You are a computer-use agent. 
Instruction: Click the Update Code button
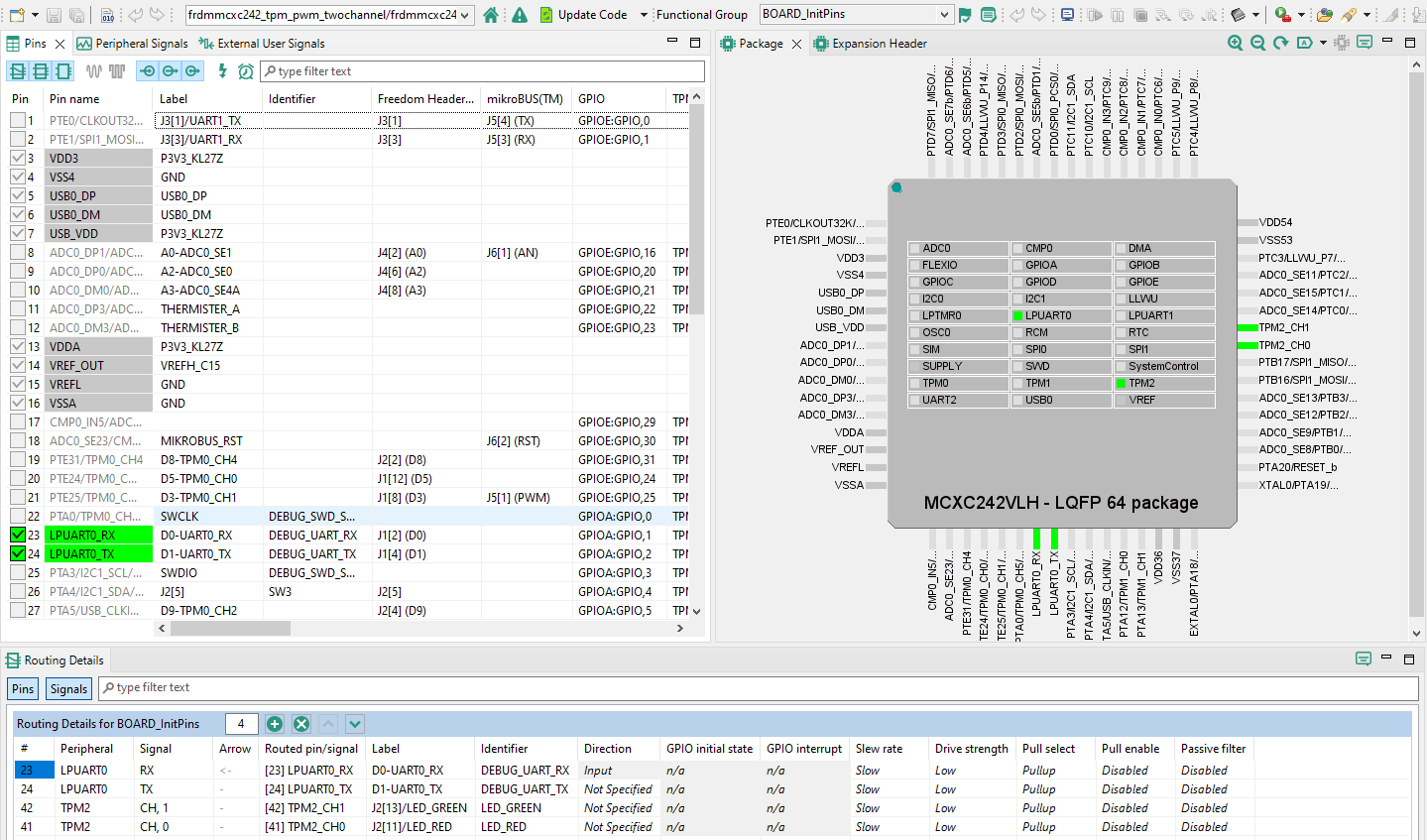tap(583, 15)
